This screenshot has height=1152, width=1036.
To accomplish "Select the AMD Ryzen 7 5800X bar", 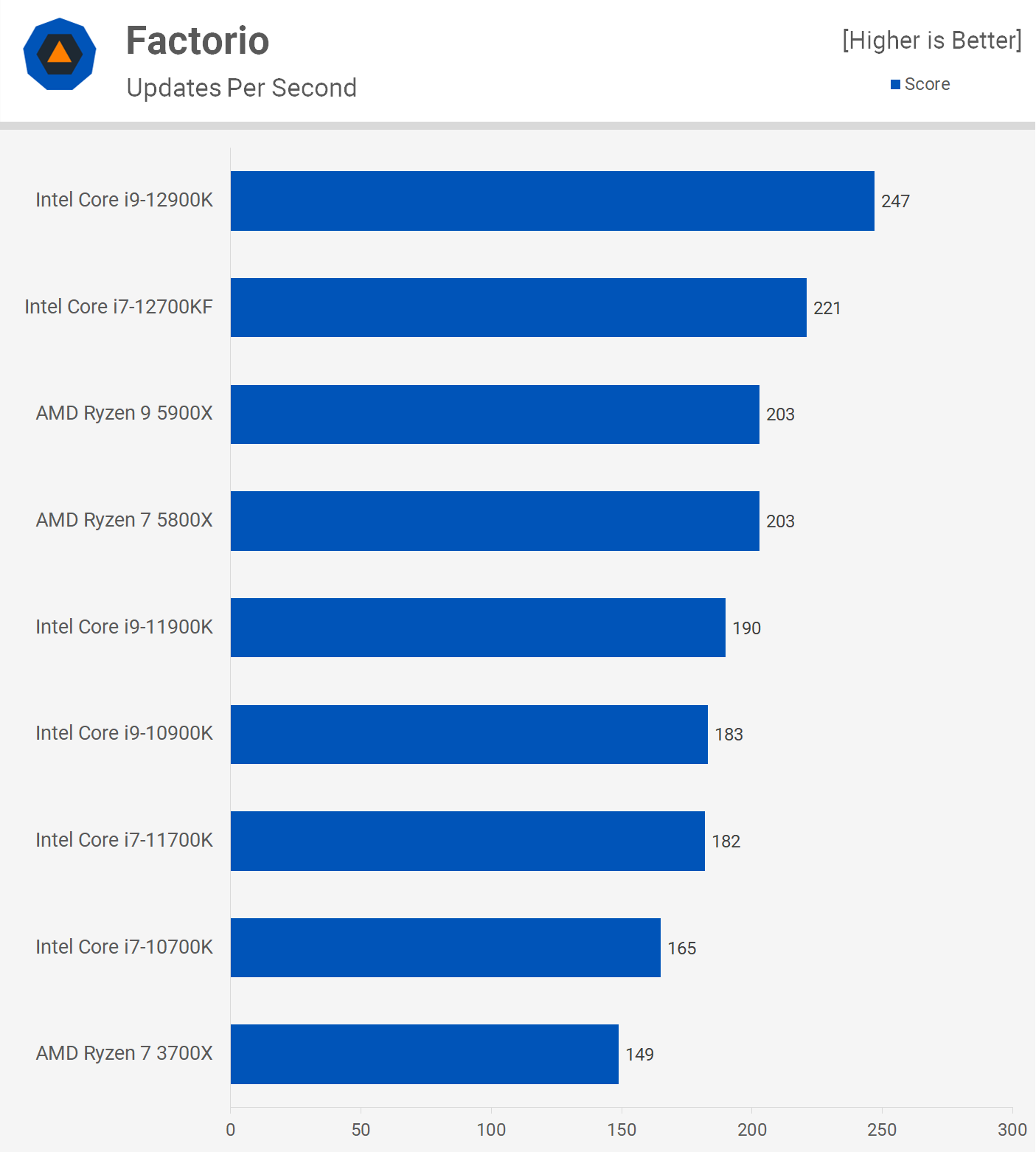I will pos(495,521).
